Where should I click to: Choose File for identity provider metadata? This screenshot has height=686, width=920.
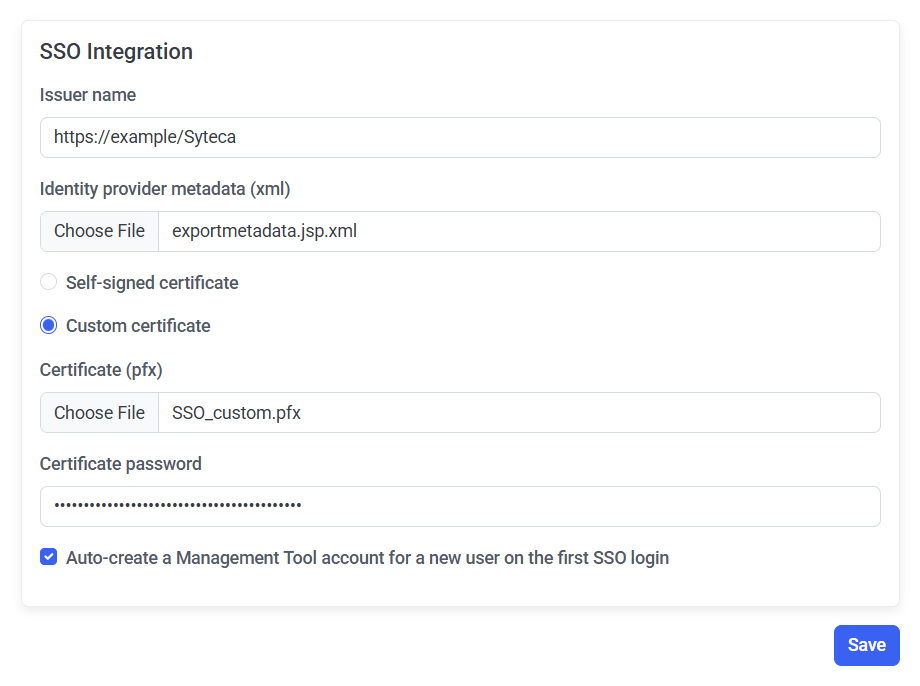point(99,231)
